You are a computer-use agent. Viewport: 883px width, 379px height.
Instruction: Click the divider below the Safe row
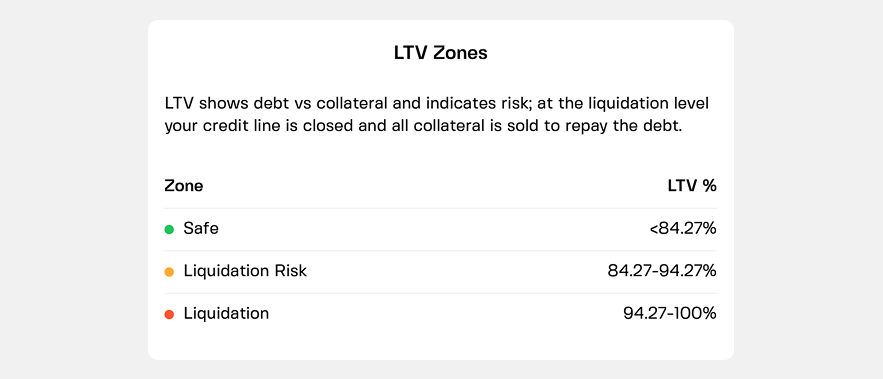pyautogui.click(x=440, y=251)
